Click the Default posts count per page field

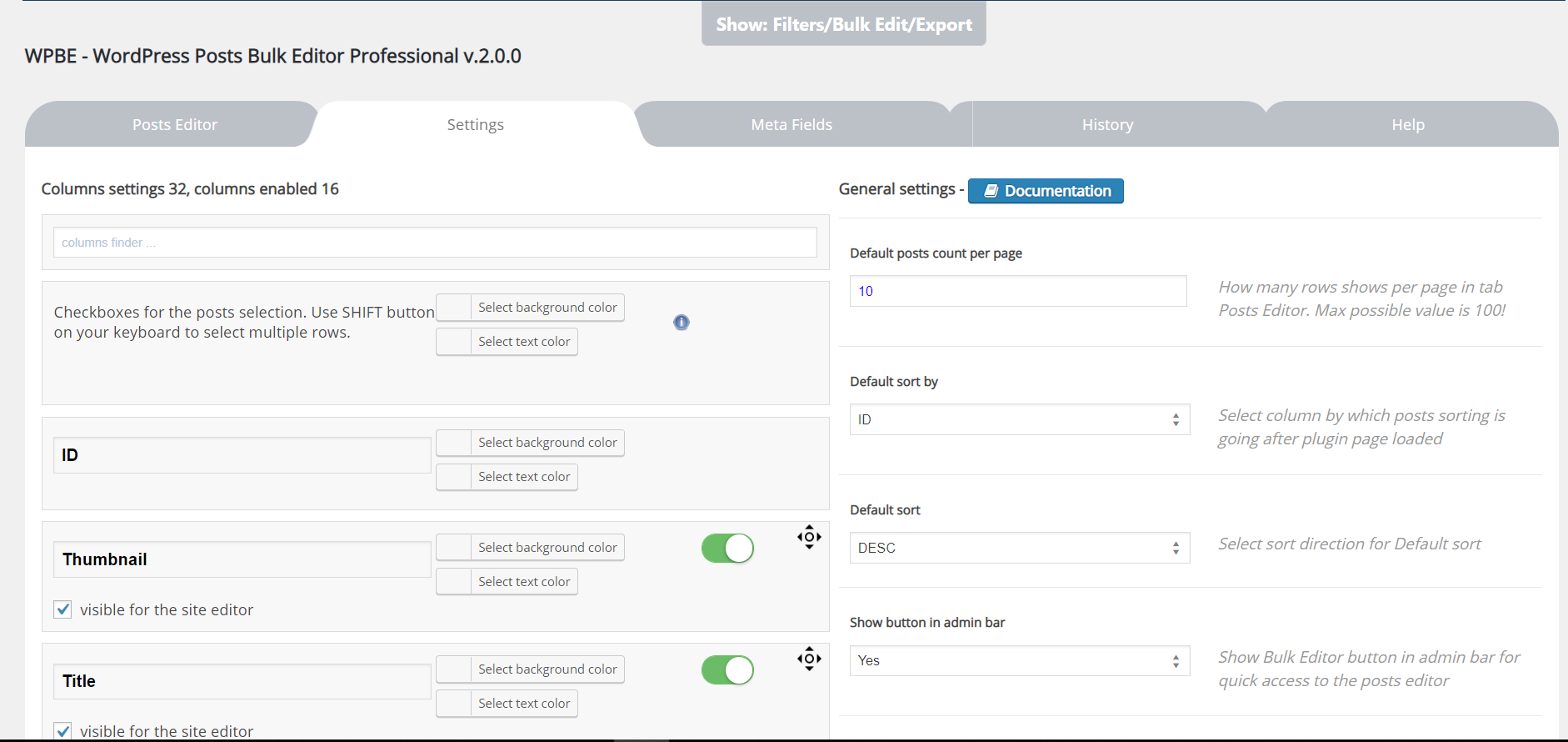click(1017, 291)
